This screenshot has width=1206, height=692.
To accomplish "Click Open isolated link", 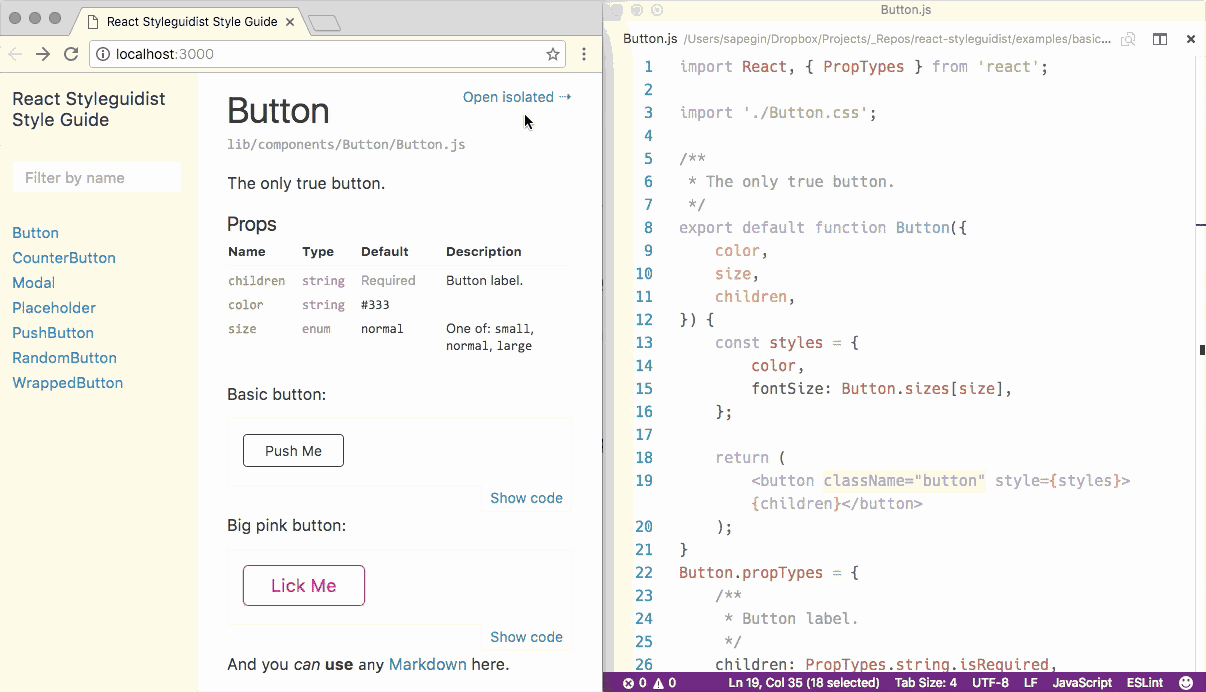I will coord(516,97).
